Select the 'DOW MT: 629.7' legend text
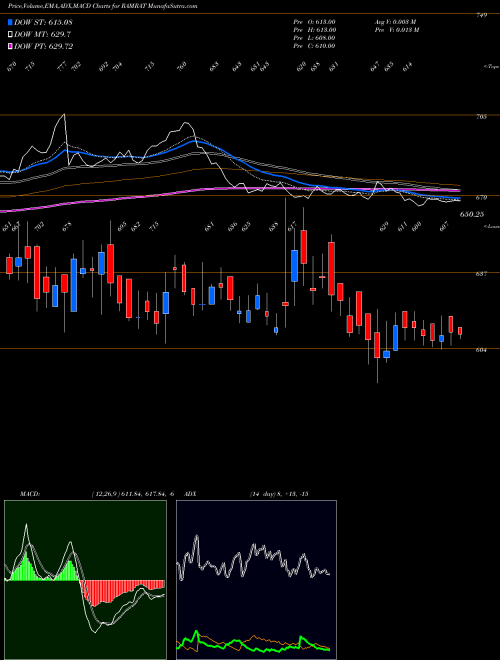Screen dimensions: 500x660 [43, 34]
